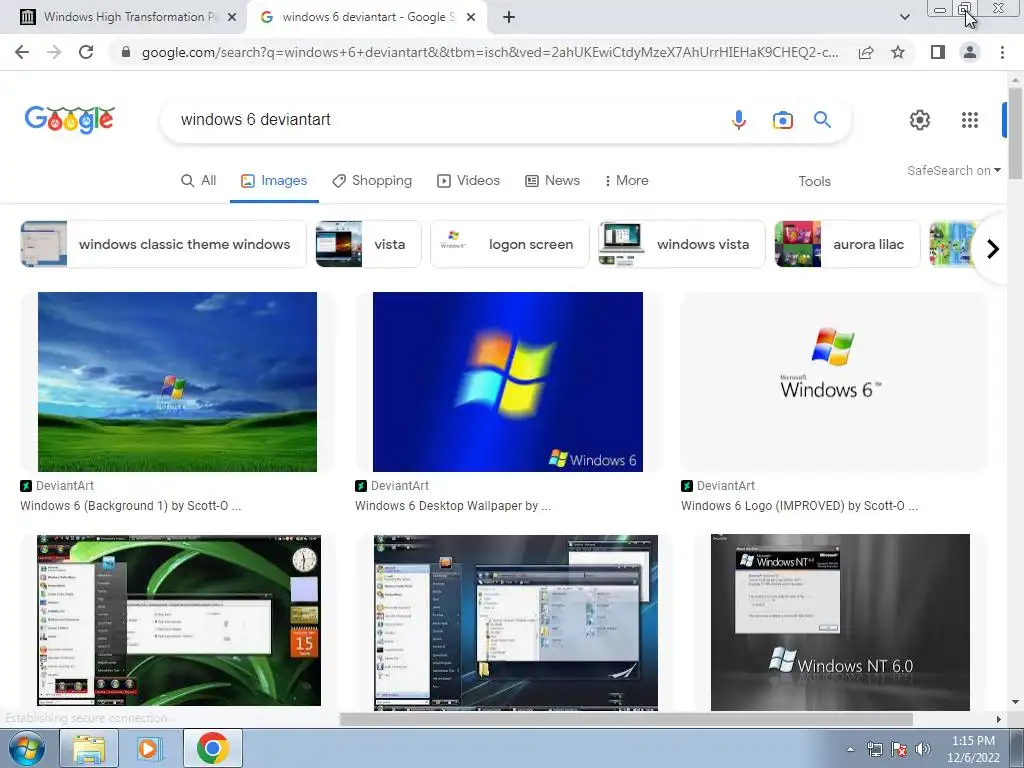Click the vertical page scrollbar thumb
The image size is (1024, 768).
1015,133
